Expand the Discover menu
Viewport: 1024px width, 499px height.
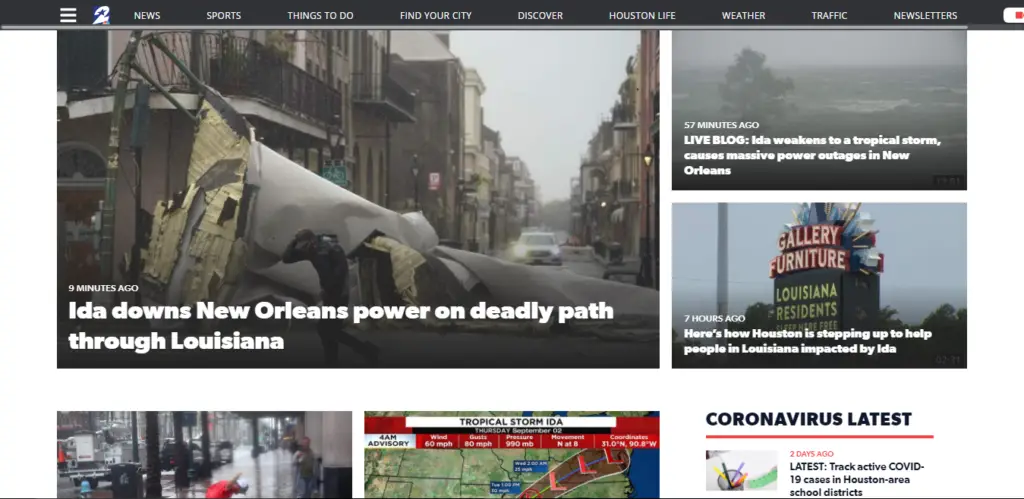point(540,16)
